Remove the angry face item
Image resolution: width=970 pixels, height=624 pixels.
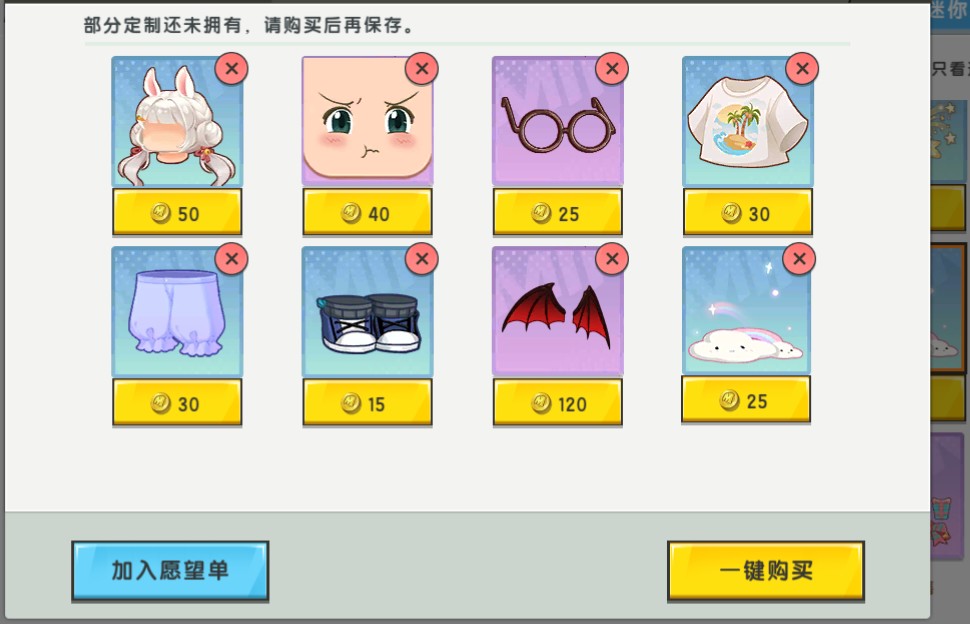(422, 69)
